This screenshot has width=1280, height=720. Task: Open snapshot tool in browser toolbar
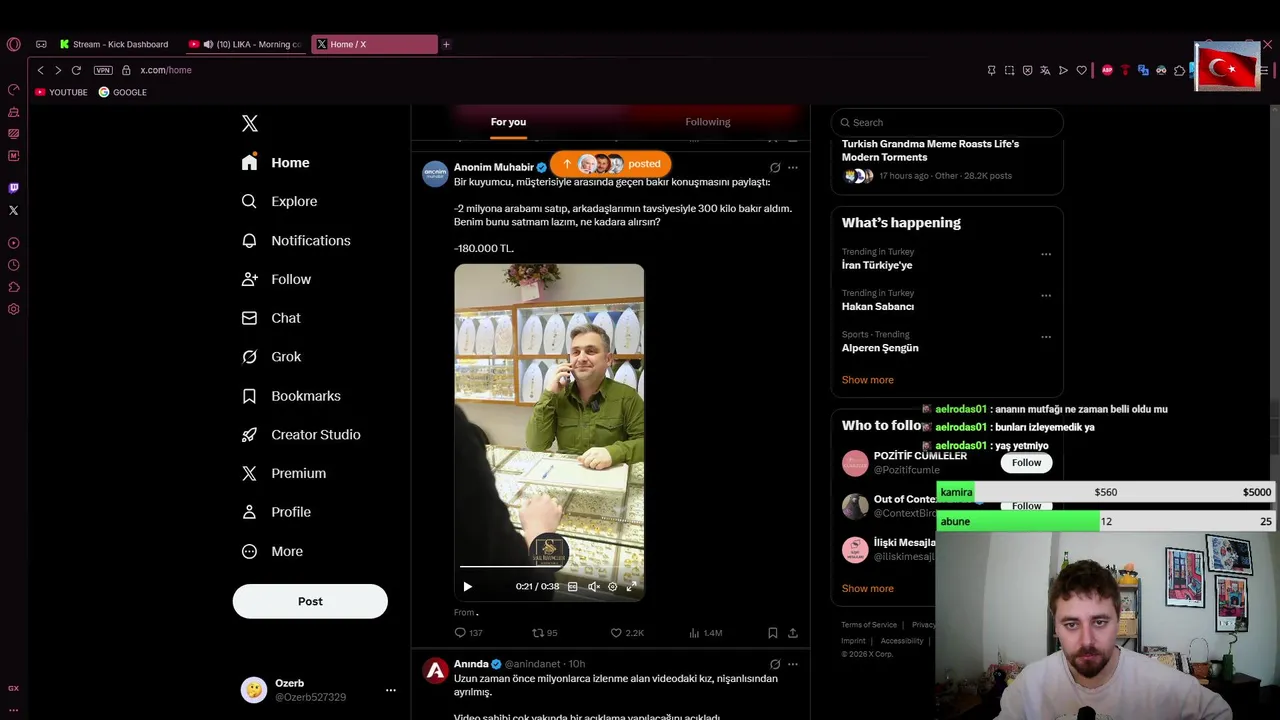[x=1009, y=70]
